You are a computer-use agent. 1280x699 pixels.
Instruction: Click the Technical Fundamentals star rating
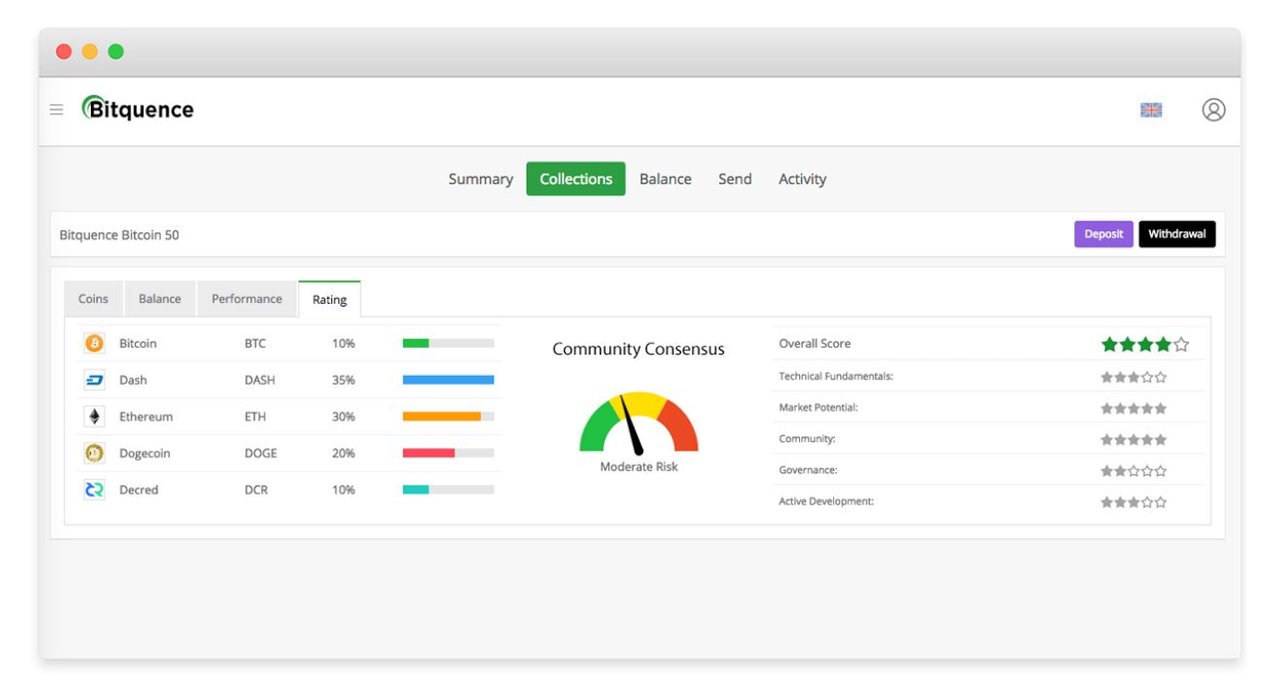(1134, 377)
